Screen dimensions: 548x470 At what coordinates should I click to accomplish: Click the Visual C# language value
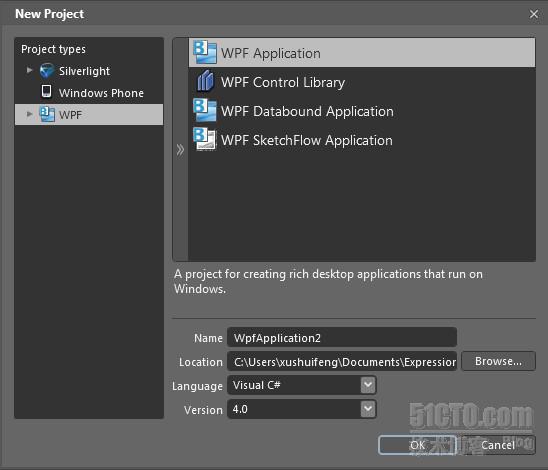tap(257, 385)
